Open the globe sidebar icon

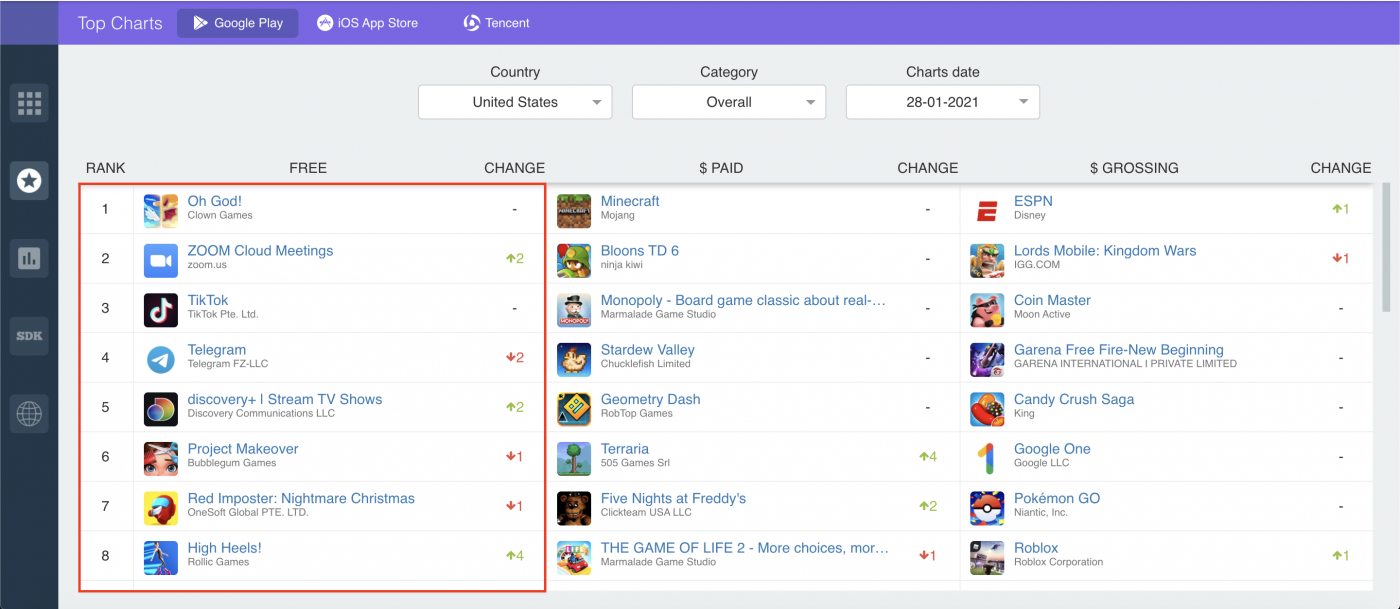point(29,413)
